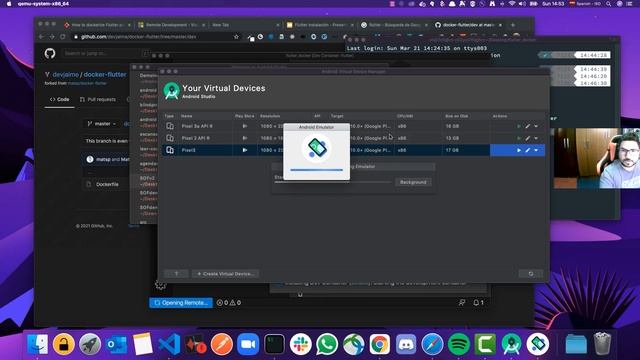Select the GitHub Code tab
The height and width of the screenshot is (360, 640).
point(60,99)
